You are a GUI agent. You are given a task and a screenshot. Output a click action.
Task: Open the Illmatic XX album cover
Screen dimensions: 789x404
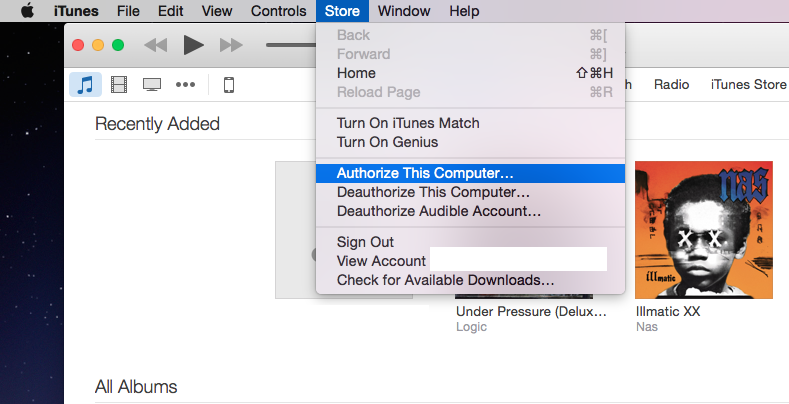pos(703,229)
